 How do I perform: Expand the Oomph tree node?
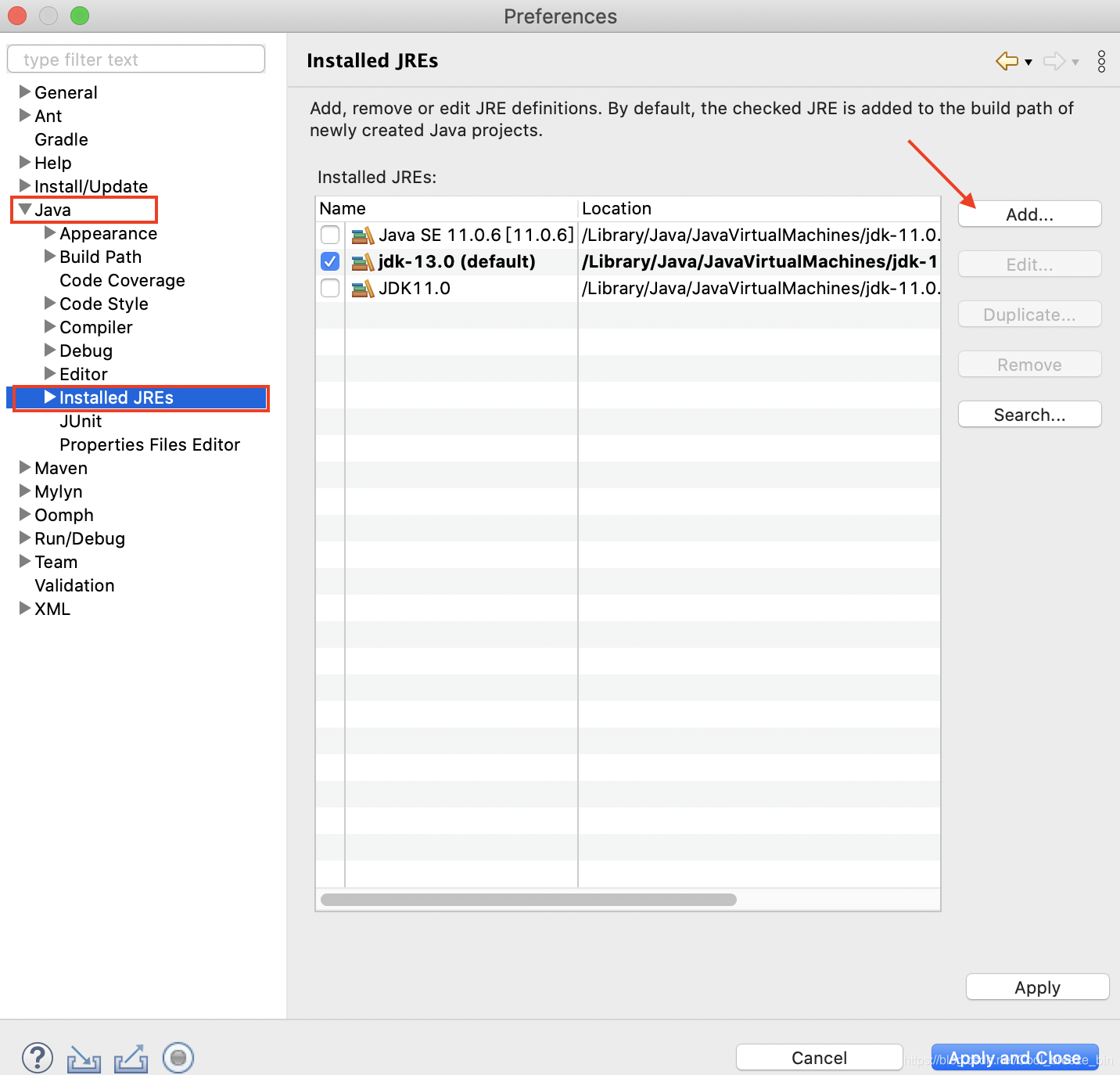[x=25, y=514]
